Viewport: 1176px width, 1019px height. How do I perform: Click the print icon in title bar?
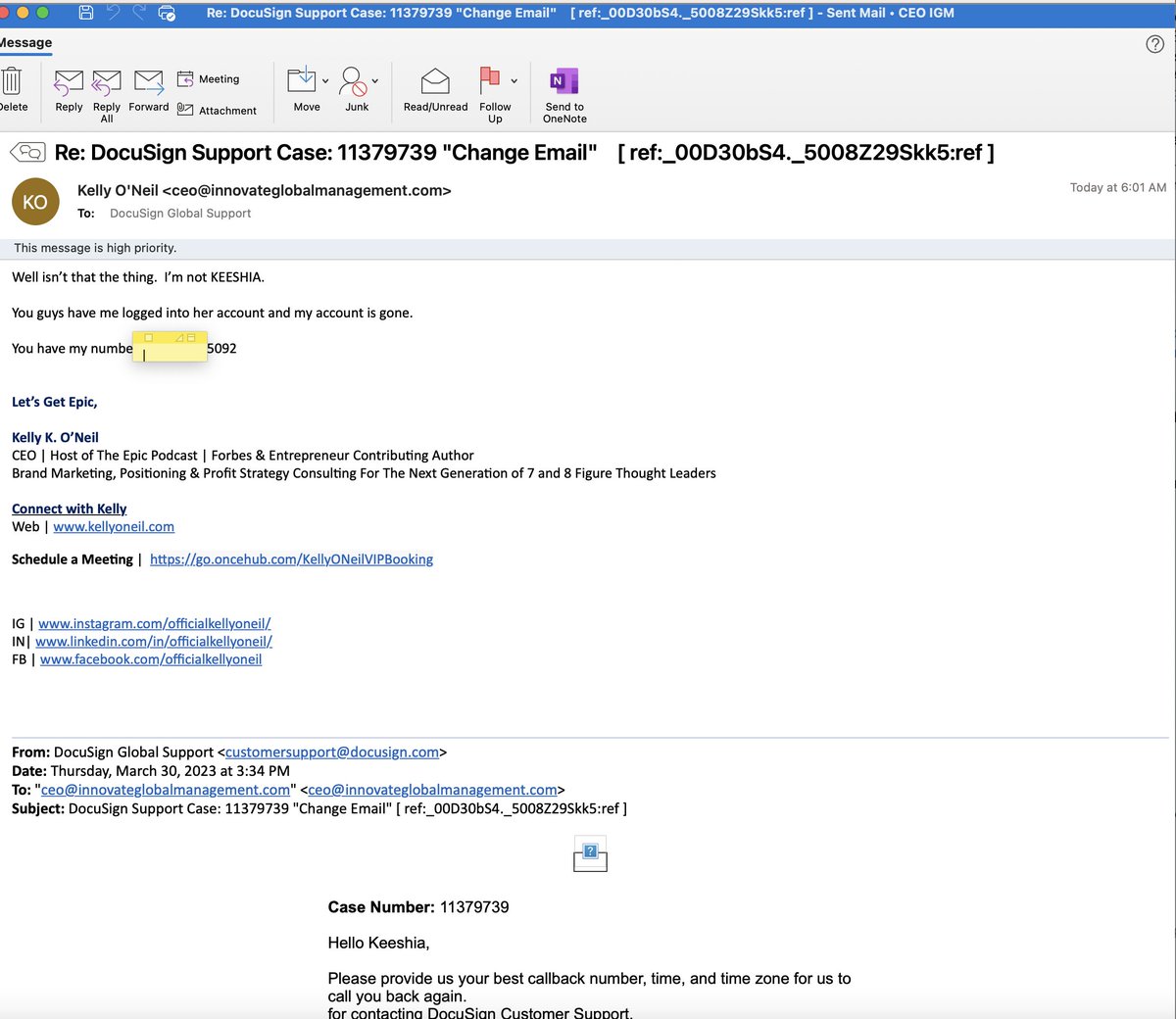click(167, 14)
